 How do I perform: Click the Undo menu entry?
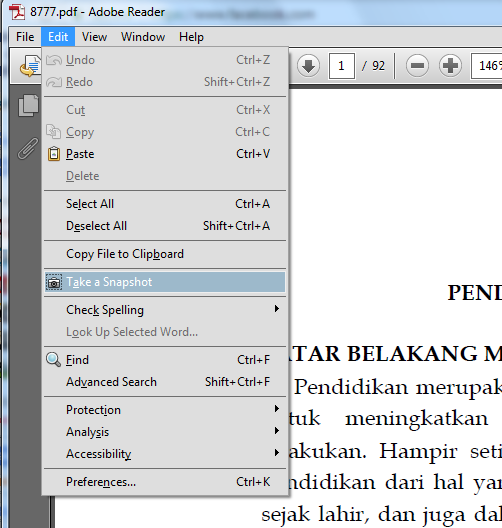[165, 60]
